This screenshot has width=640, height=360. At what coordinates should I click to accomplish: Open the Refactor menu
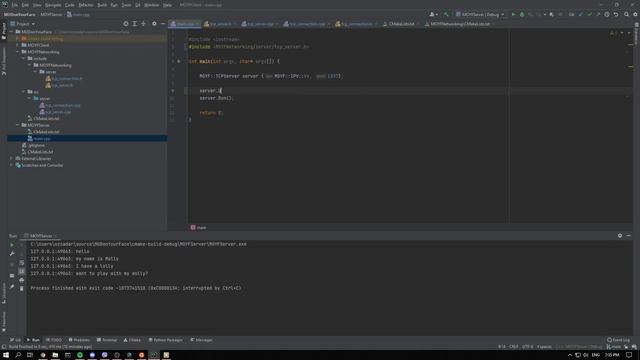point(86,5)
